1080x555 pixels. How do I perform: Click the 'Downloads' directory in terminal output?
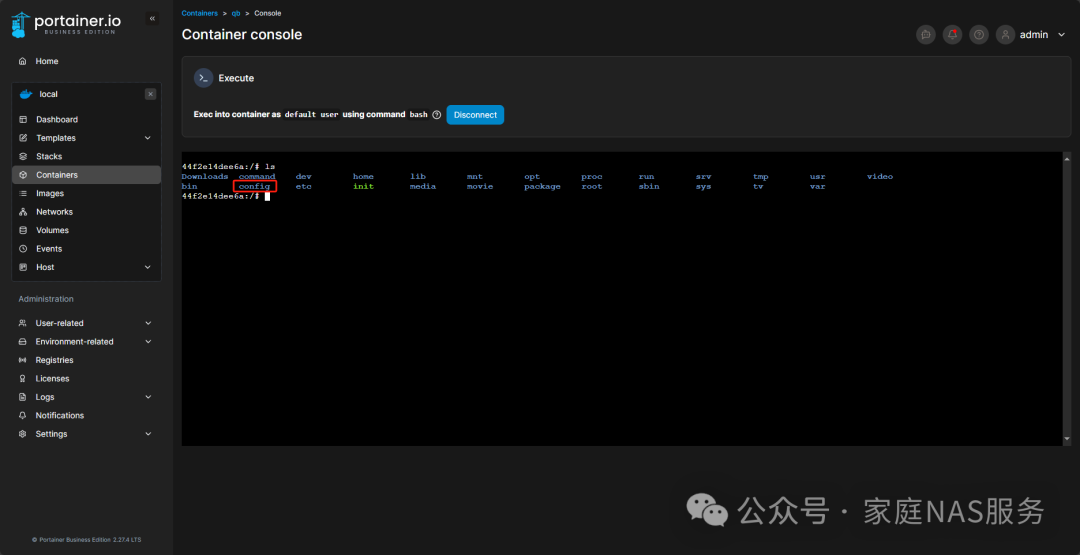tap(205, 176)
